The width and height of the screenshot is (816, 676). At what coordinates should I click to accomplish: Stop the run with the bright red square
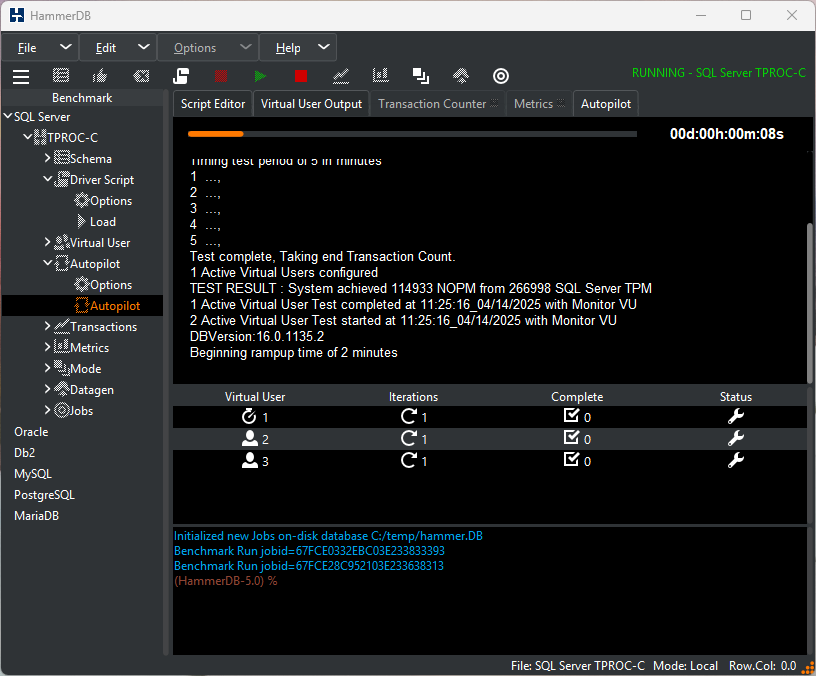(301, 76)
